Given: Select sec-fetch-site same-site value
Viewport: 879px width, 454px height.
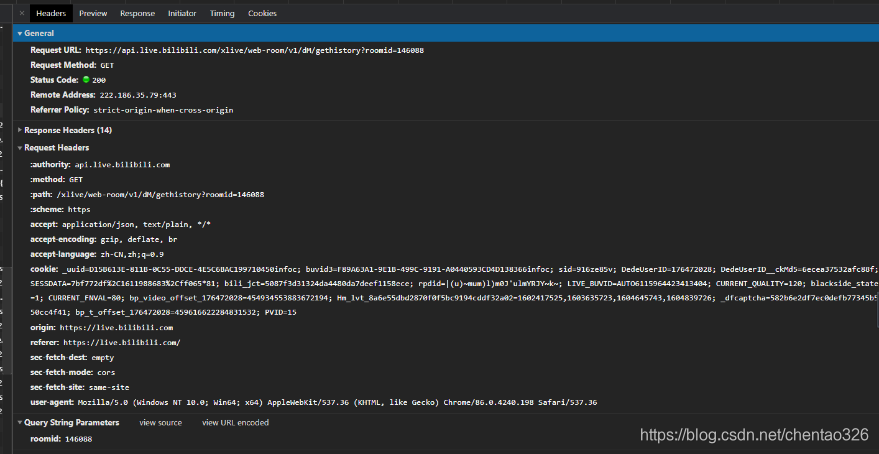Looking at the screenshot, I should [x=109, y=387].
